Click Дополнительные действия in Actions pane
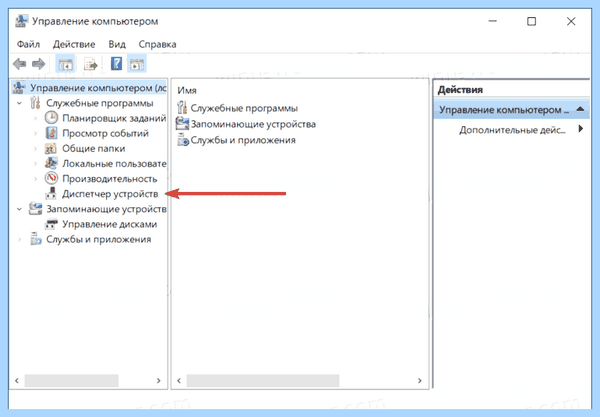Screen dimensions: 600x417 (512, 130)
